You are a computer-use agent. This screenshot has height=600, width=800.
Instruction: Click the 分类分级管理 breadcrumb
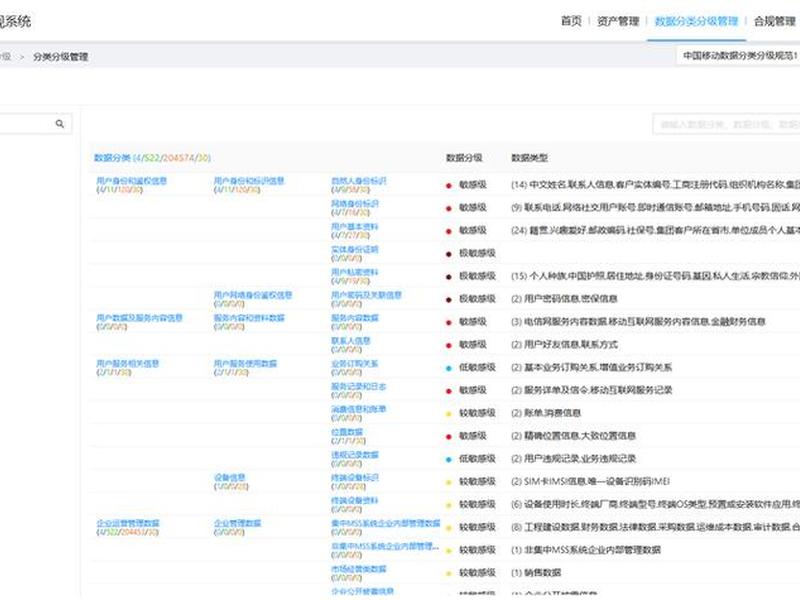coord(61,57)
